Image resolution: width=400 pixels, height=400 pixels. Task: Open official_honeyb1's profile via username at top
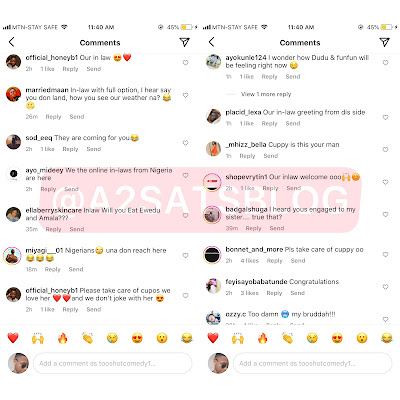(x=52, y=57)
